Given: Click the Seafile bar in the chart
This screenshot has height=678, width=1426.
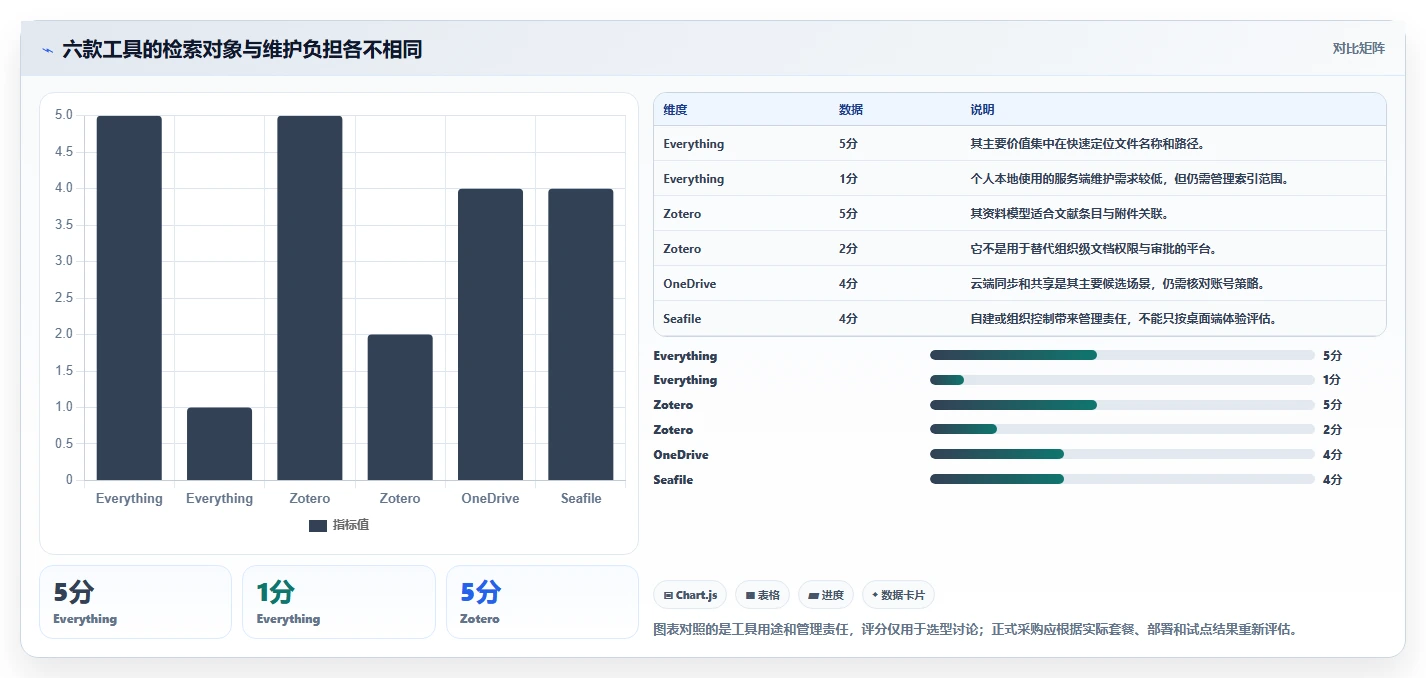Looking at the screenshot, I should pyautogui.click(x=581, y=334).
